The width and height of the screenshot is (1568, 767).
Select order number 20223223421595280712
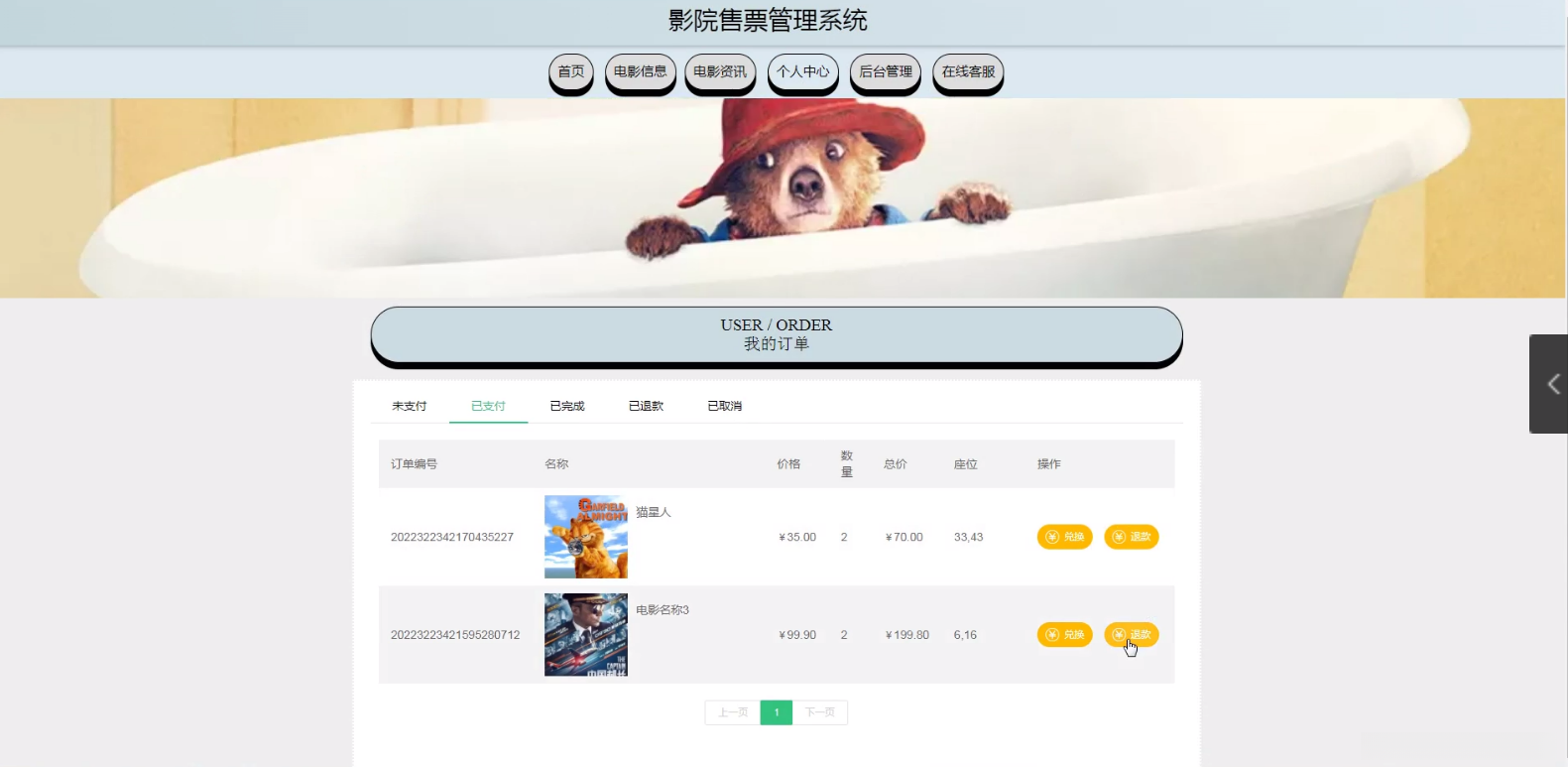455,635
